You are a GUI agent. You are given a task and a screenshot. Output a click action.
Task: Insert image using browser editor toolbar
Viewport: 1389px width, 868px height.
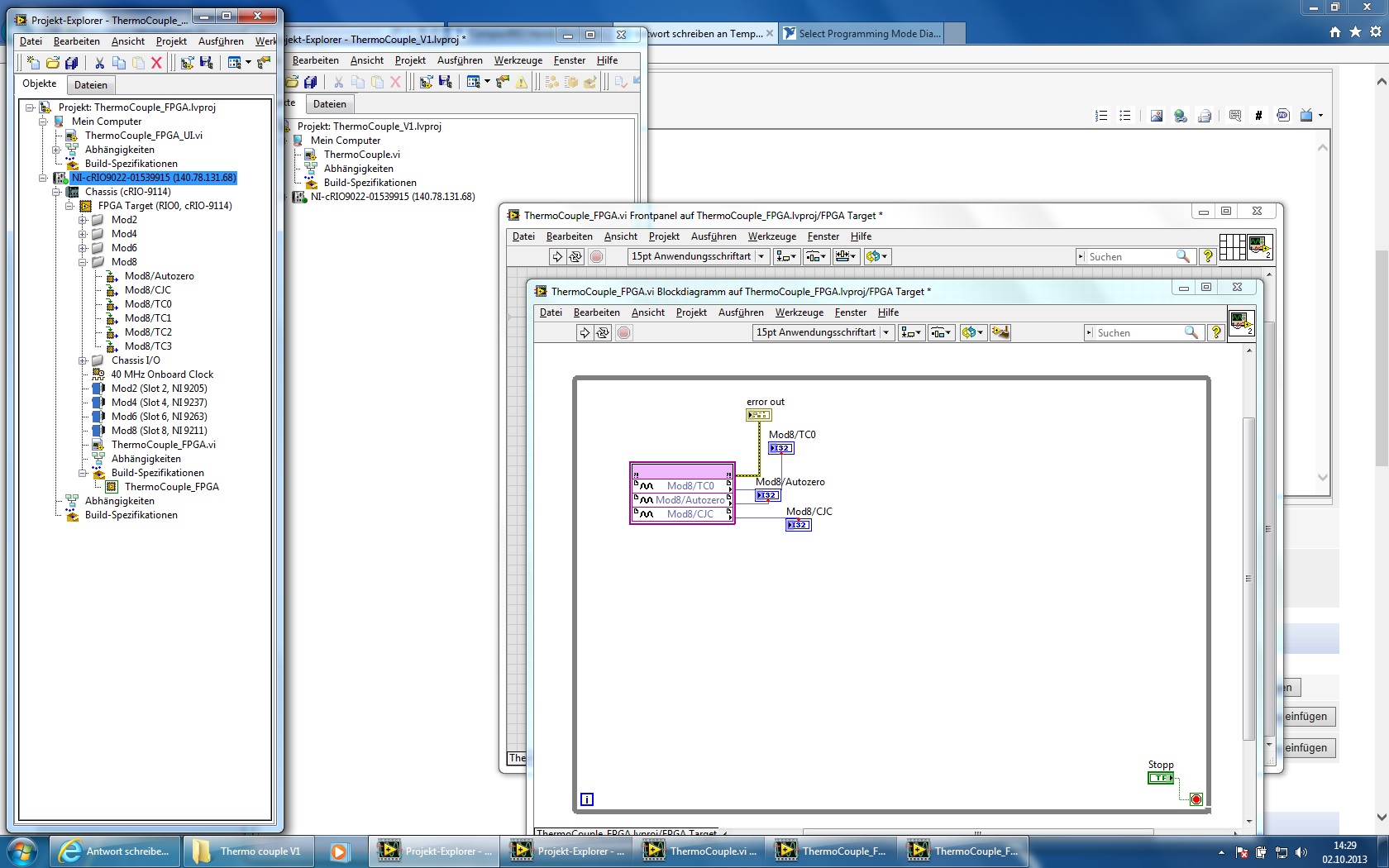[1157, 116]
